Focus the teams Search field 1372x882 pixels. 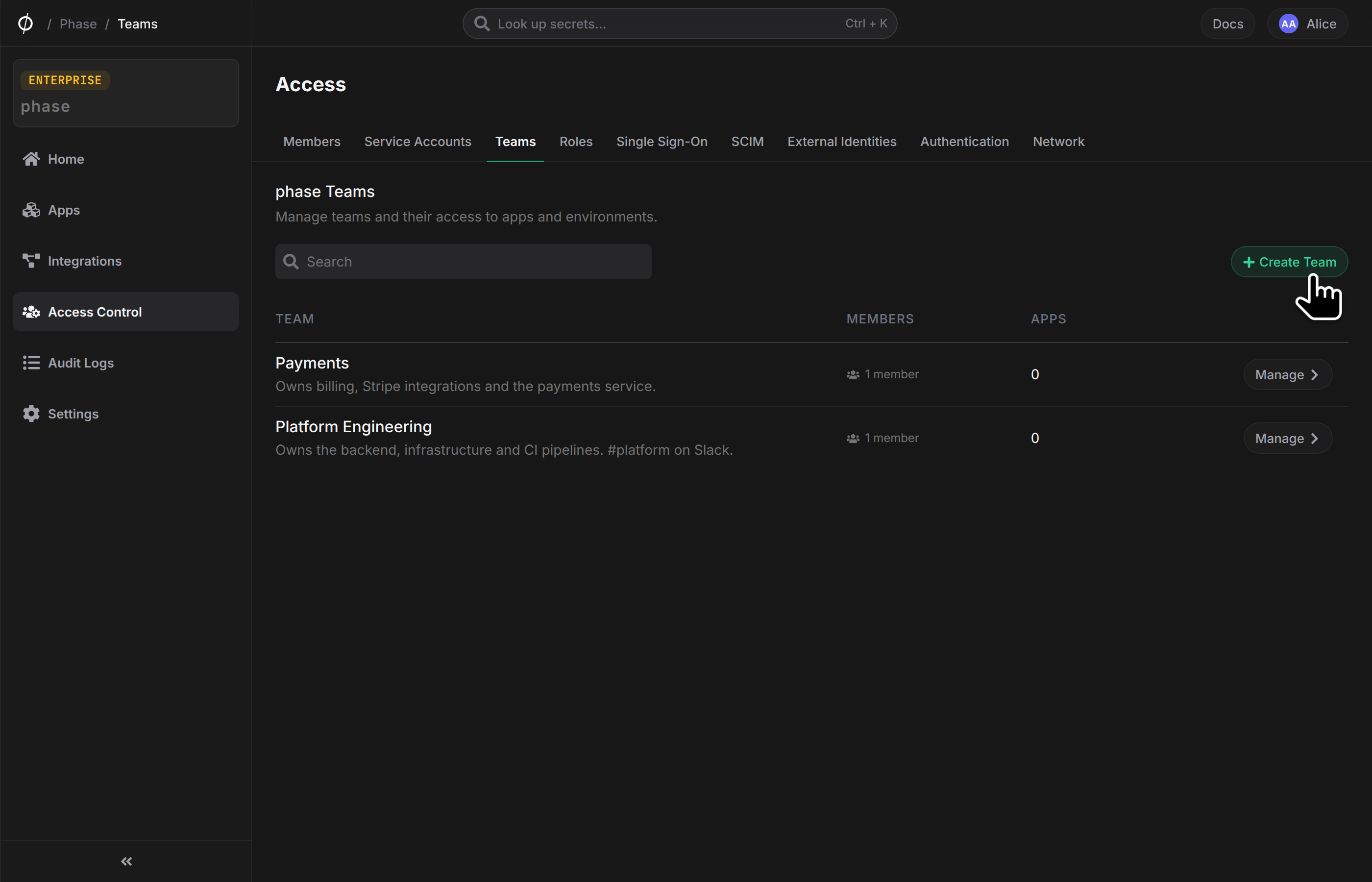point(463,262)
